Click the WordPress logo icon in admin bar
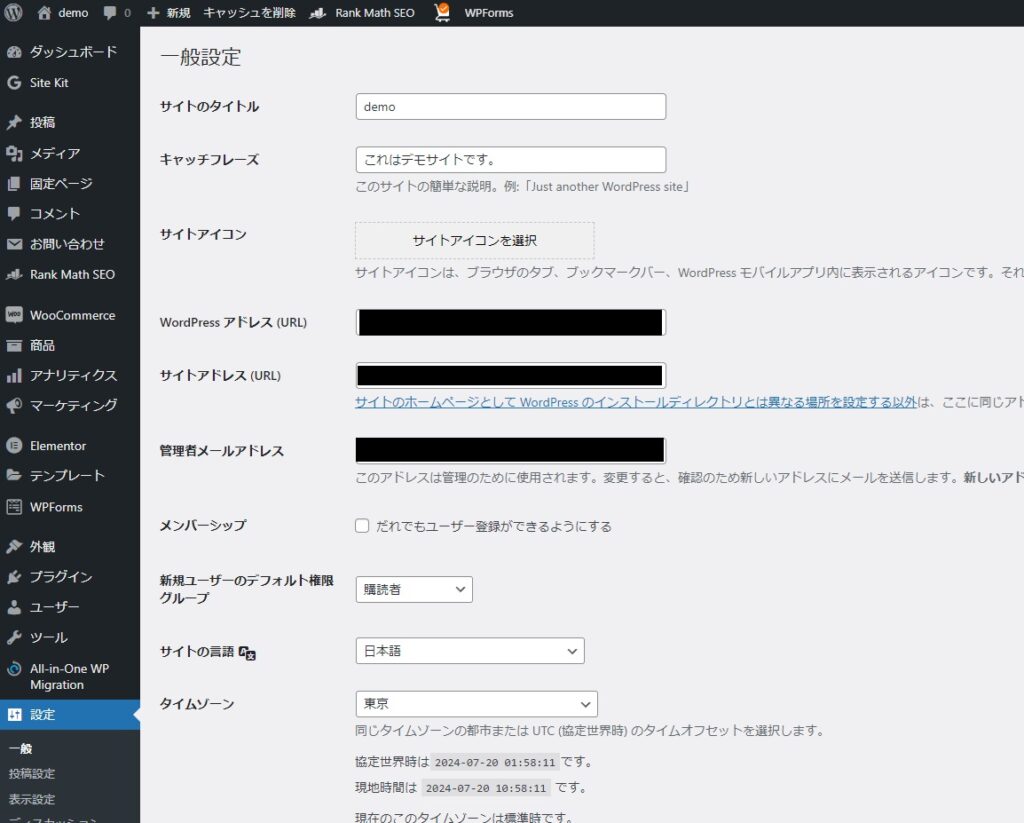 [14, 13]
